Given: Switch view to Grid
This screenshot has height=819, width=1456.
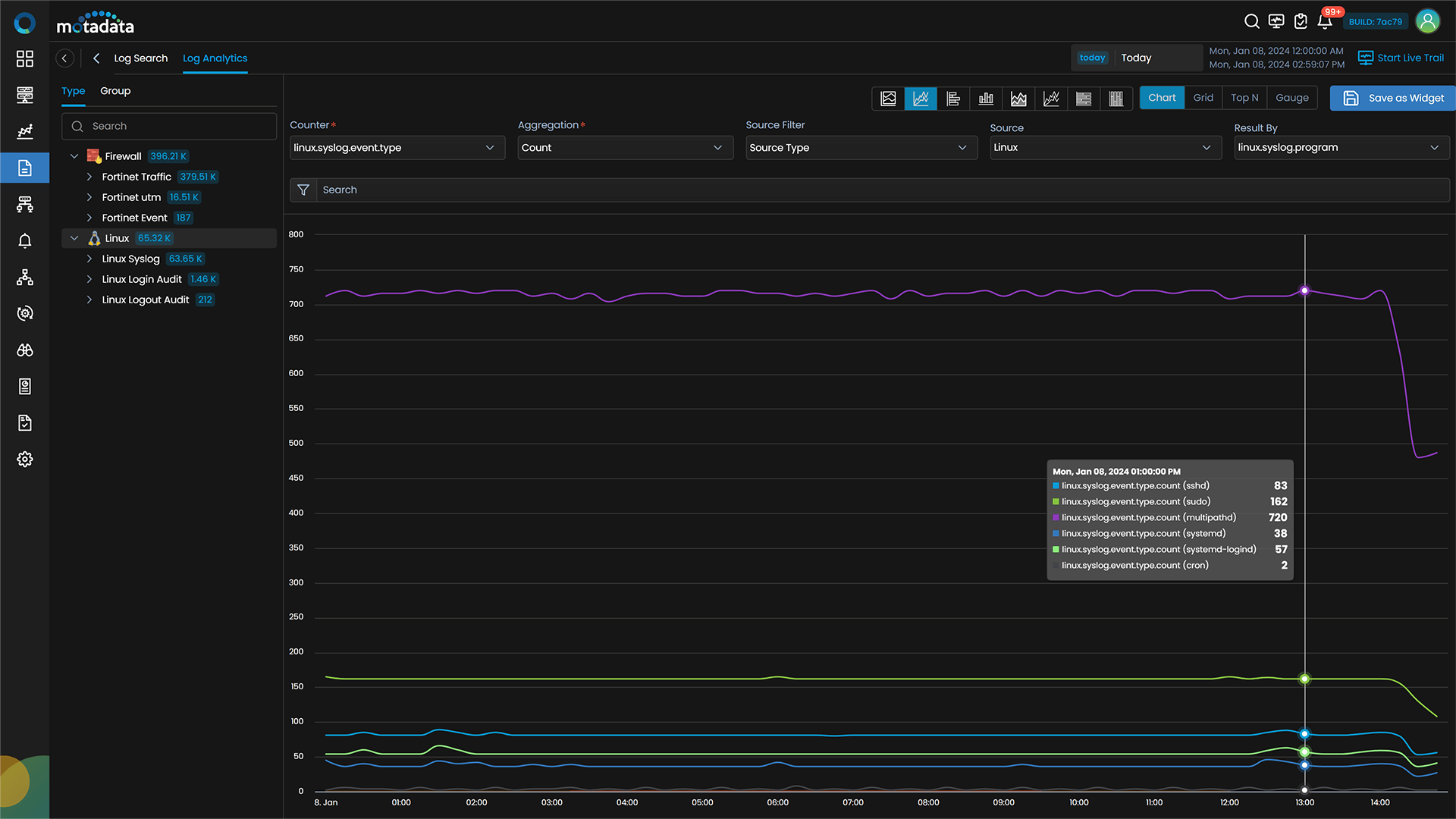Looking at the screenshot, I should [1203, 98].
